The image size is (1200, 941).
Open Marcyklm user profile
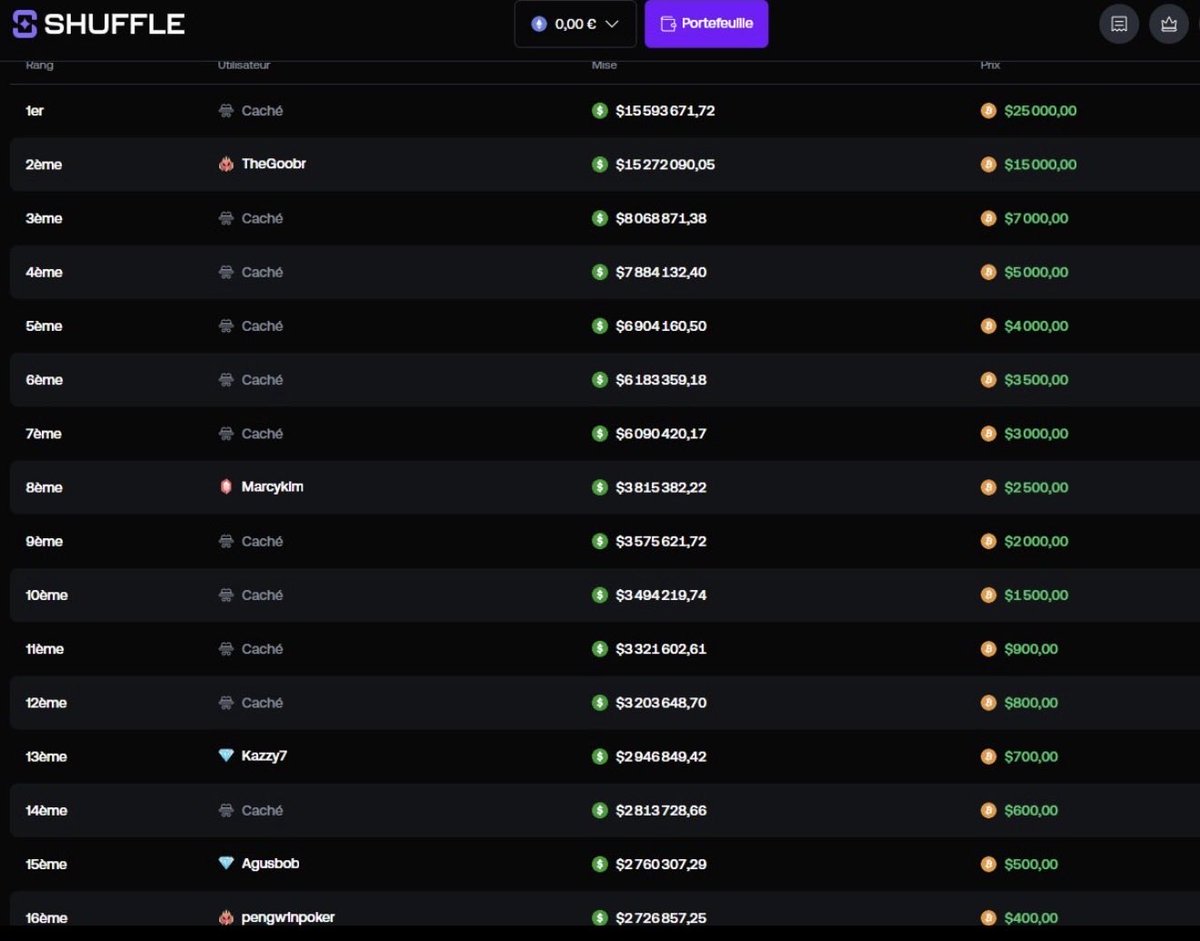coord(272,487)
